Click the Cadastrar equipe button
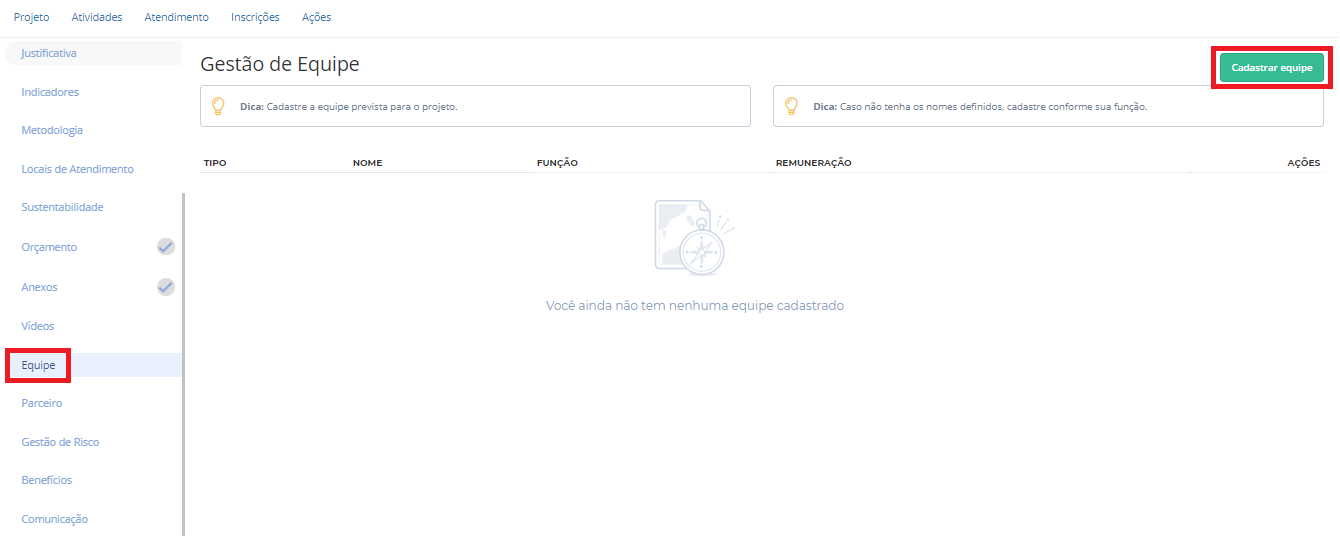The height and width of the screenshot is (536, 1340). coord(1271,68)
